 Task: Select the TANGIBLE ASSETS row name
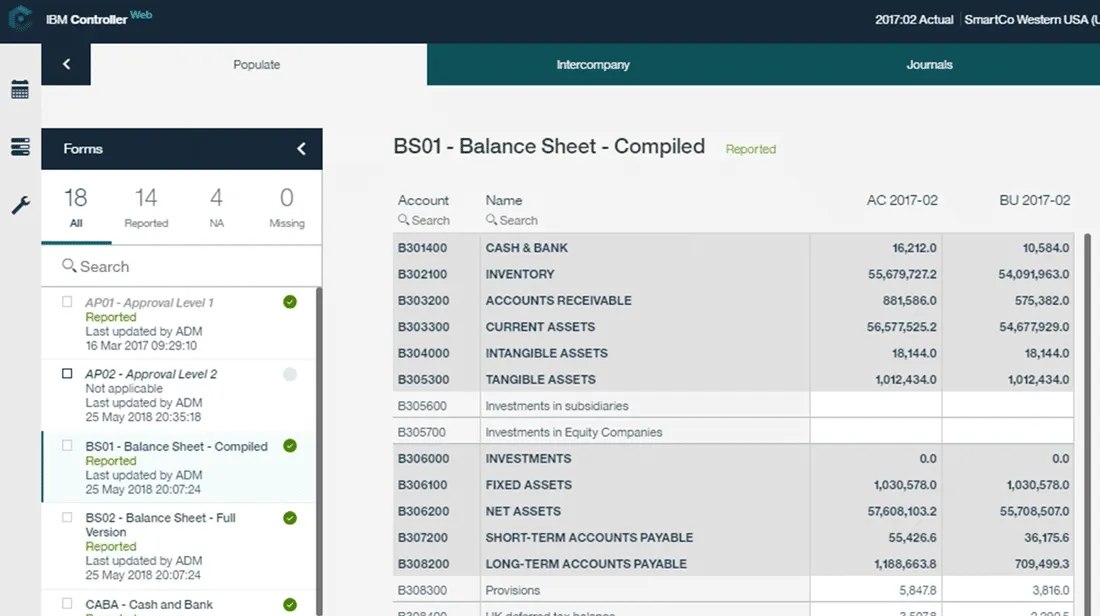(540, 380)
